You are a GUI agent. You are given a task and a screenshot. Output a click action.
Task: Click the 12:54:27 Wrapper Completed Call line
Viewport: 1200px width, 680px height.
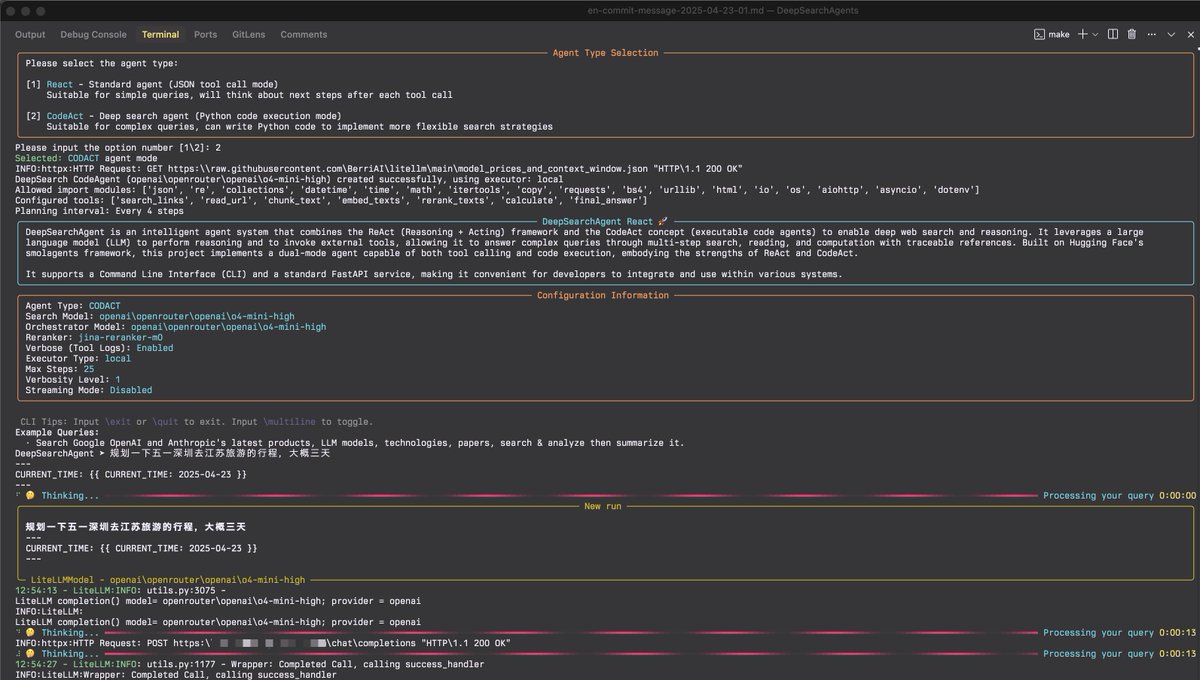(250, 664)
